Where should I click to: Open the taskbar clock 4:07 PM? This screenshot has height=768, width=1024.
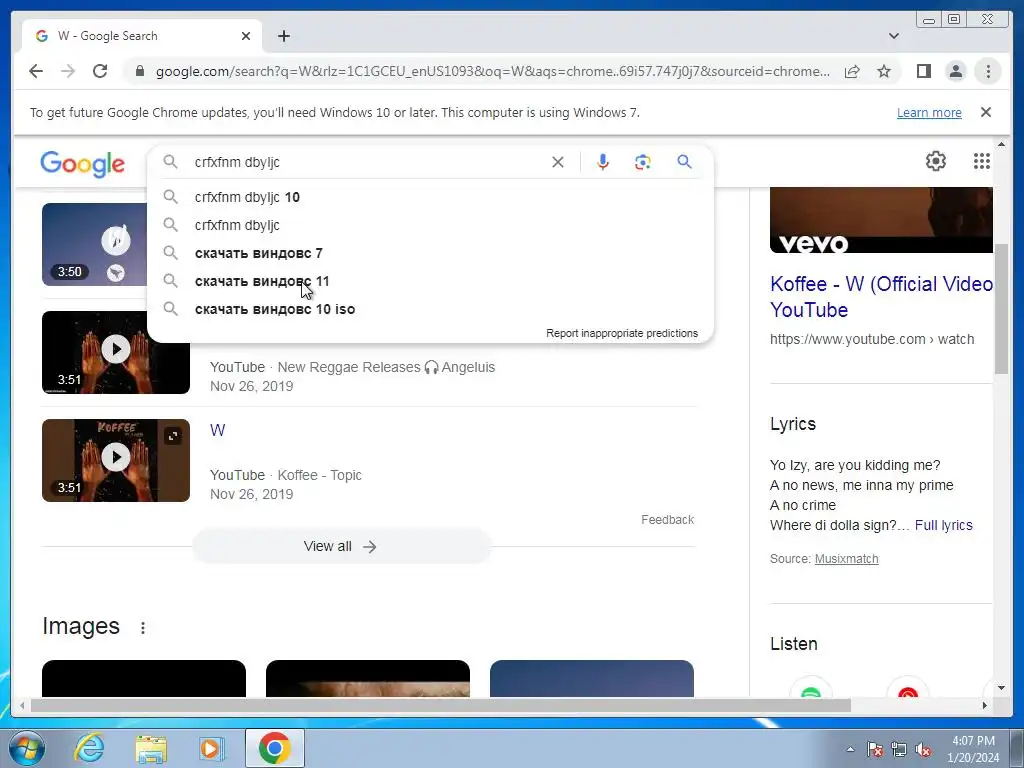(973, 749)
